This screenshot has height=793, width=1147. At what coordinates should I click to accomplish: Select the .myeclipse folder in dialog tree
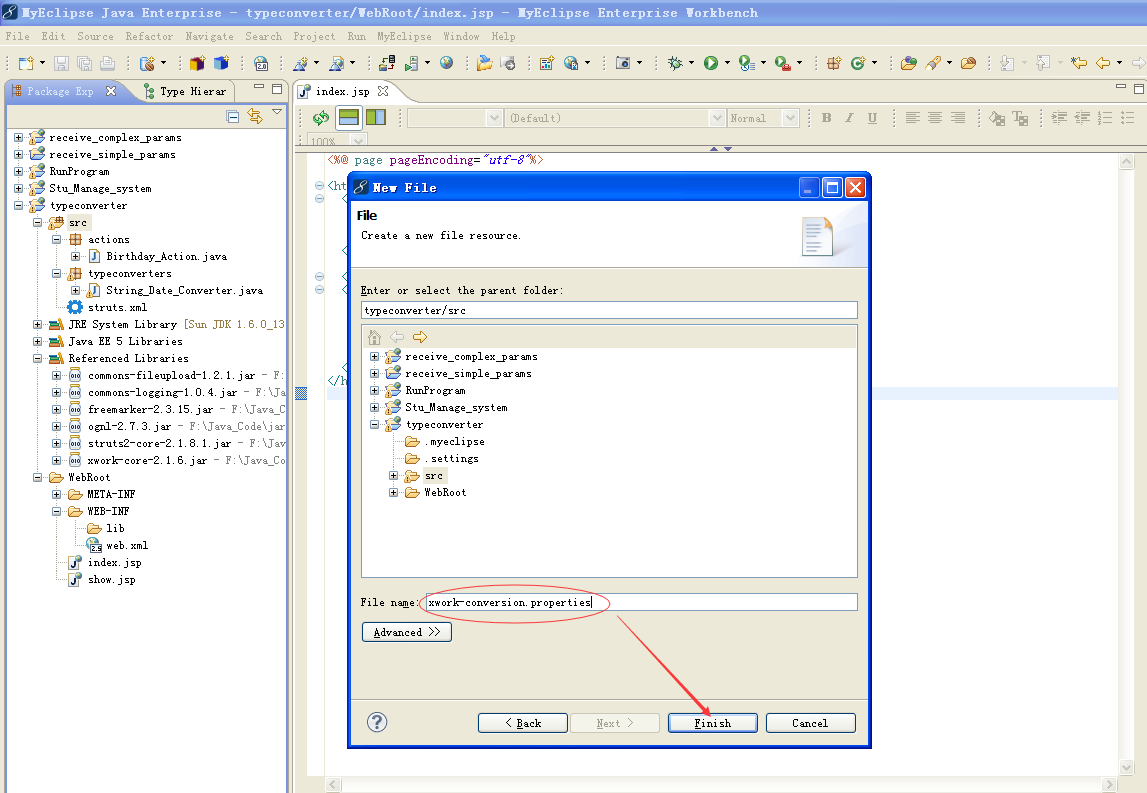[454, 442]
